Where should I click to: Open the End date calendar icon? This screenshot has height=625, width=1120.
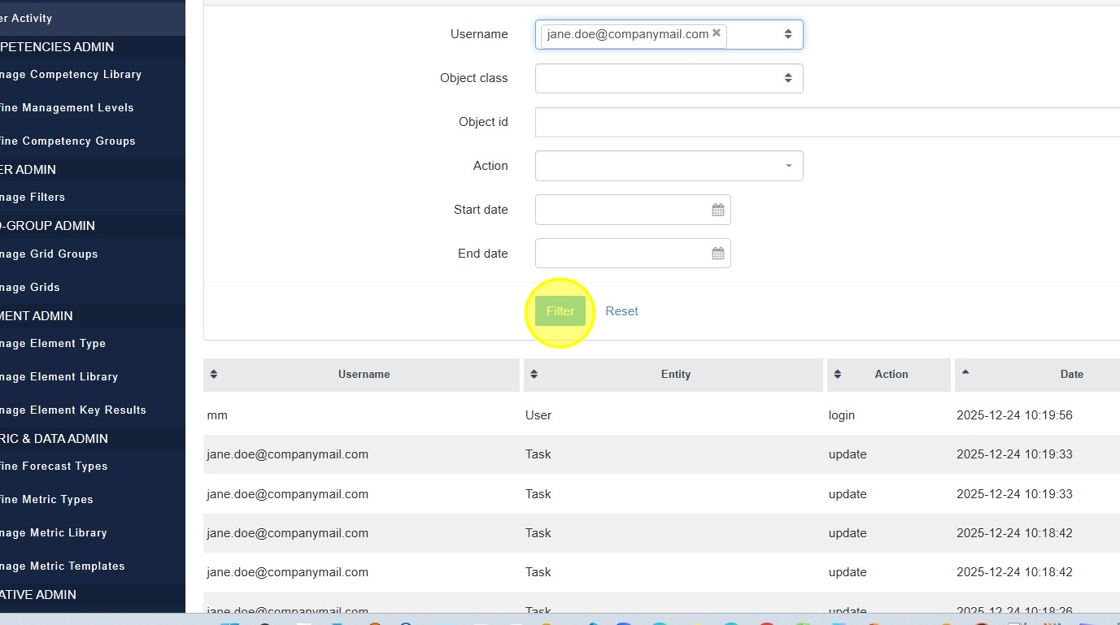(x=718, y=254)
